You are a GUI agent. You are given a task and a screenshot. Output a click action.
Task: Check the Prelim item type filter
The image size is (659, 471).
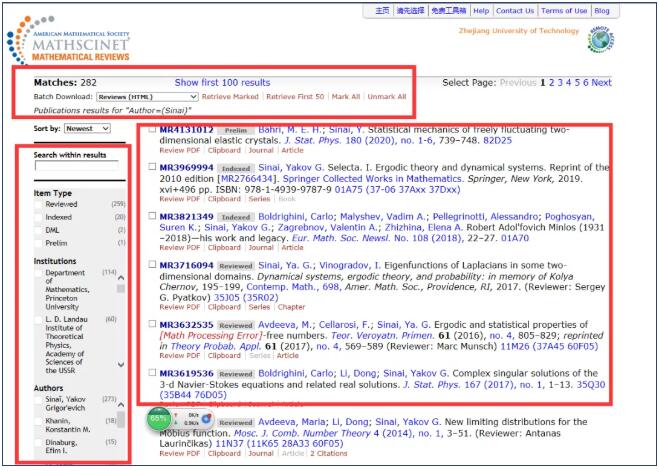[x=39, y=243]
